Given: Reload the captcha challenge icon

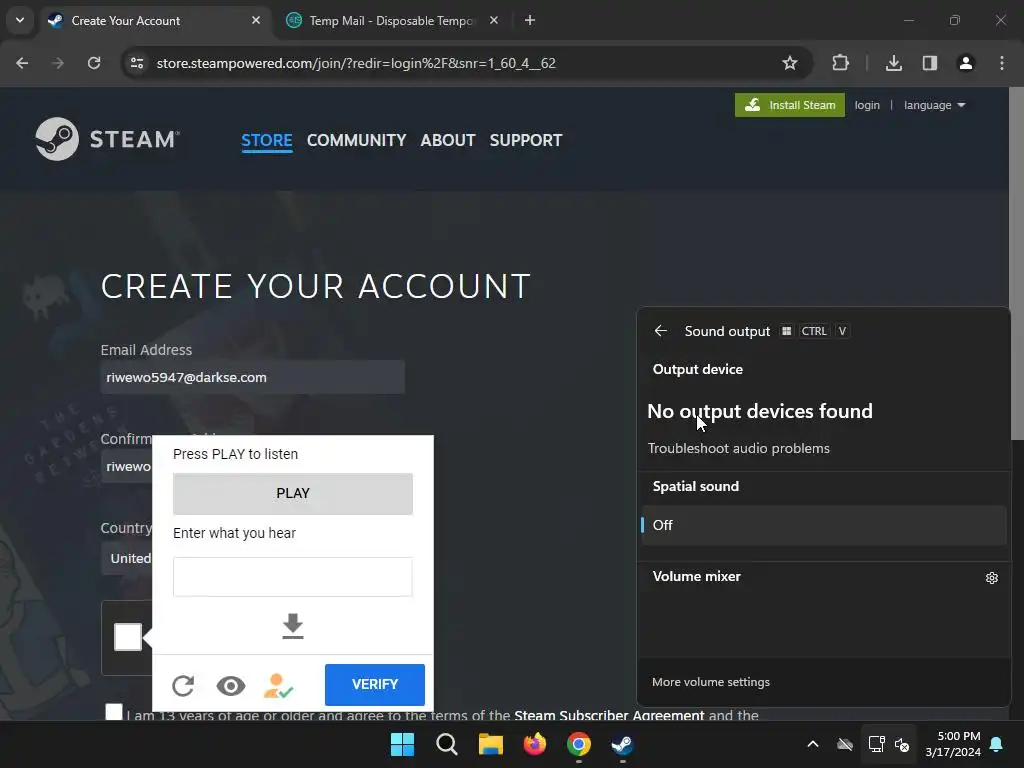Looking at the screenshot, I should point(184,686).
